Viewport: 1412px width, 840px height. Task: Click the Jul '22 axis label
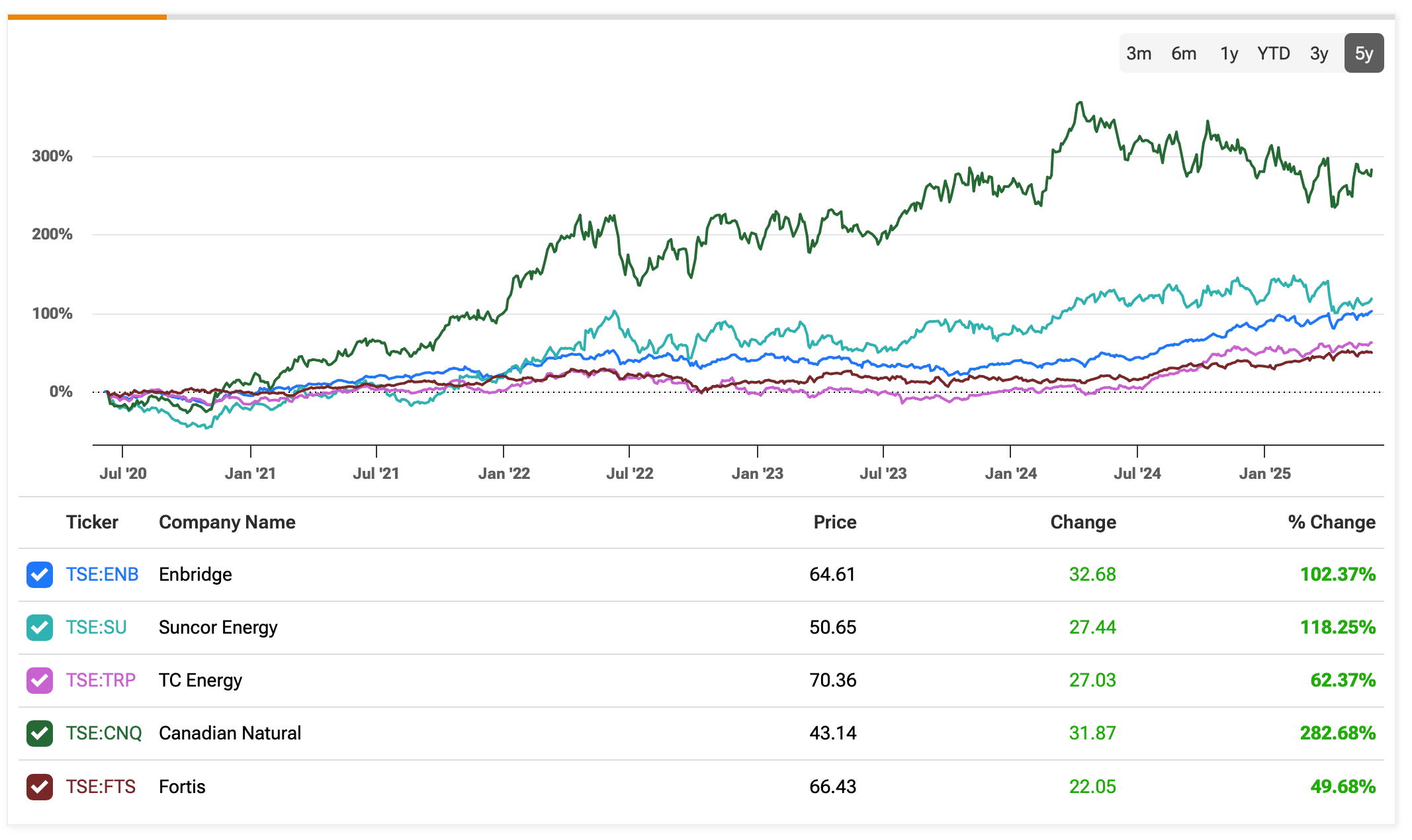[x=630, y=474]
